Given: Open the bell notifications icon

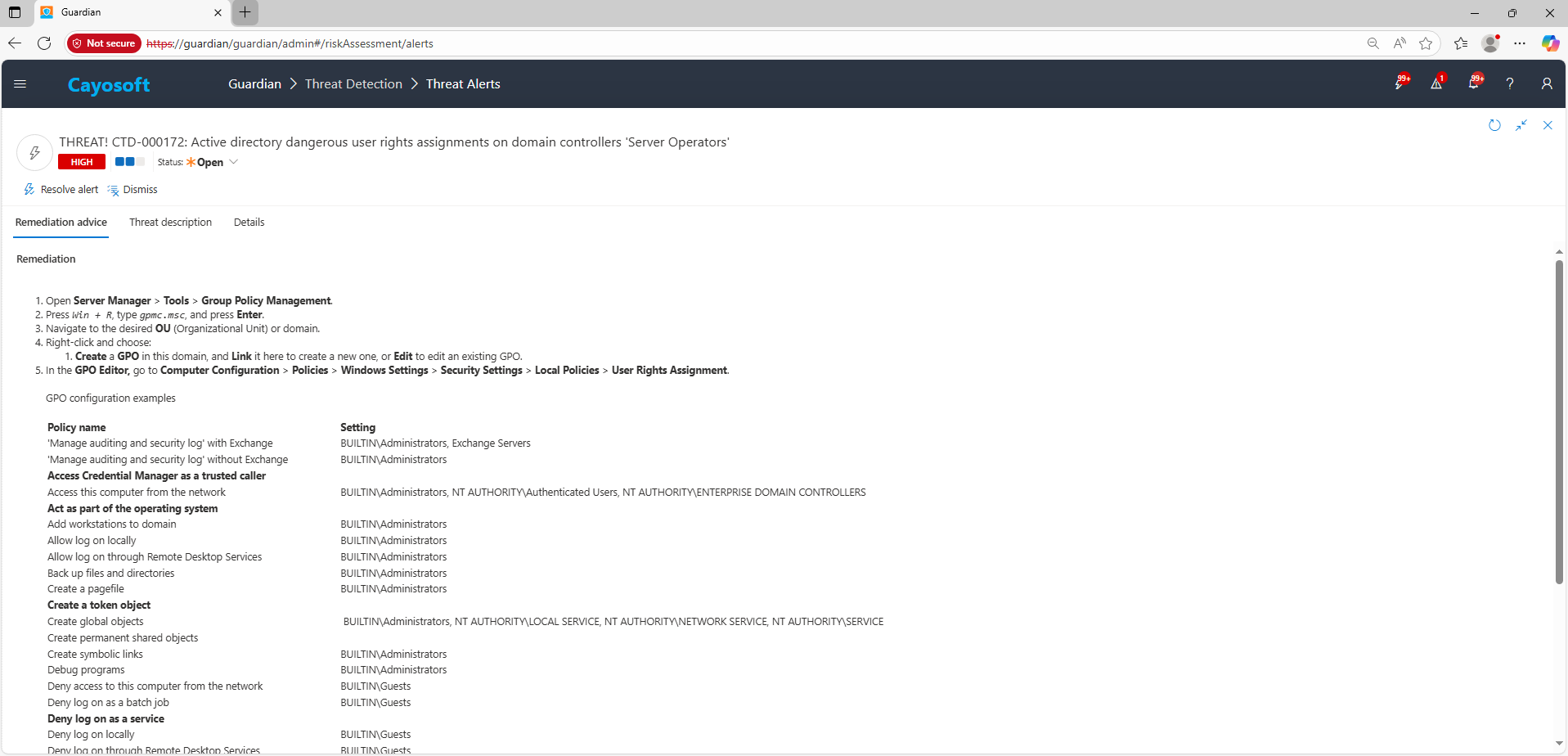Looking at the screenshot, I should click(1473, 83).
